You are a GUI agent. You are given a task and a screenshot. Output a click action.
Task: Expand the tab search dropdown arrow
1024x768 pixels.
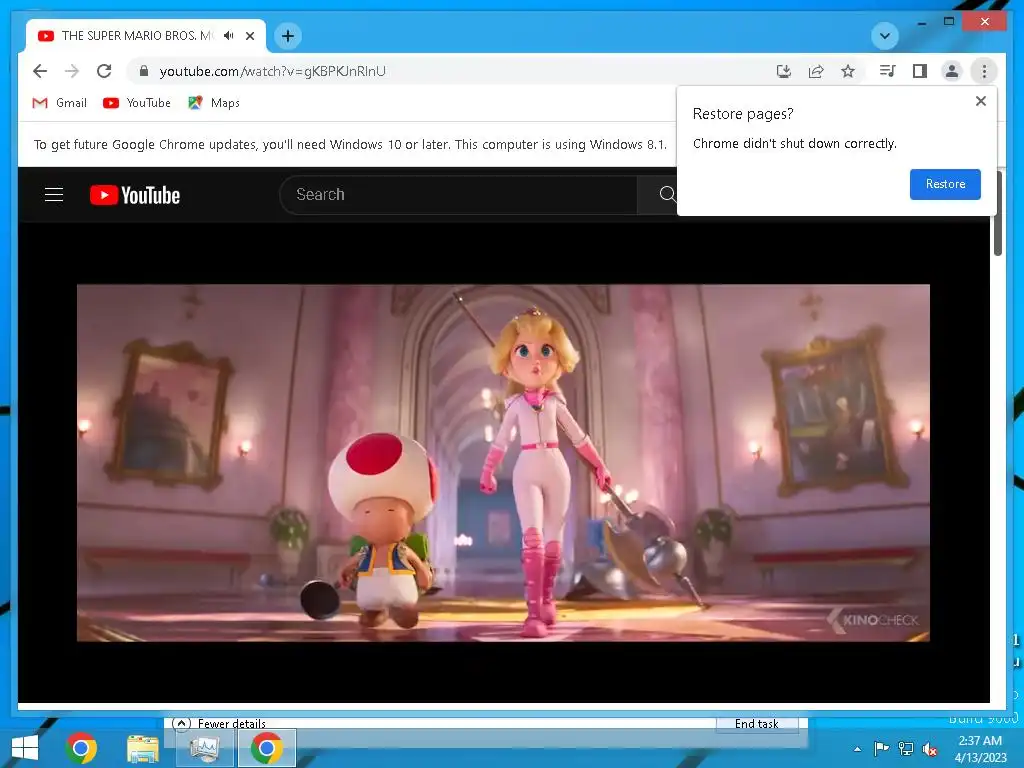[885, 36]
